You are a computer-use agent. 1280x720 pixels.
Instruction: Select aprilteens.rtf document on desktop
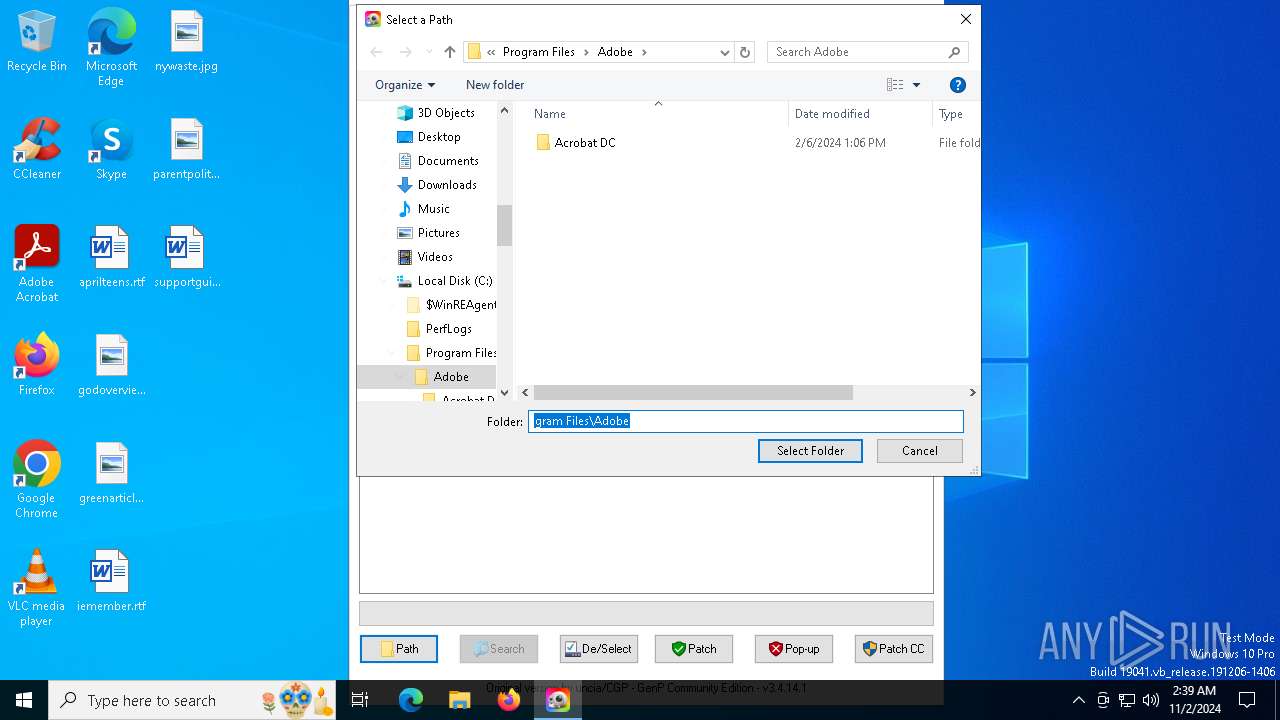111,257
